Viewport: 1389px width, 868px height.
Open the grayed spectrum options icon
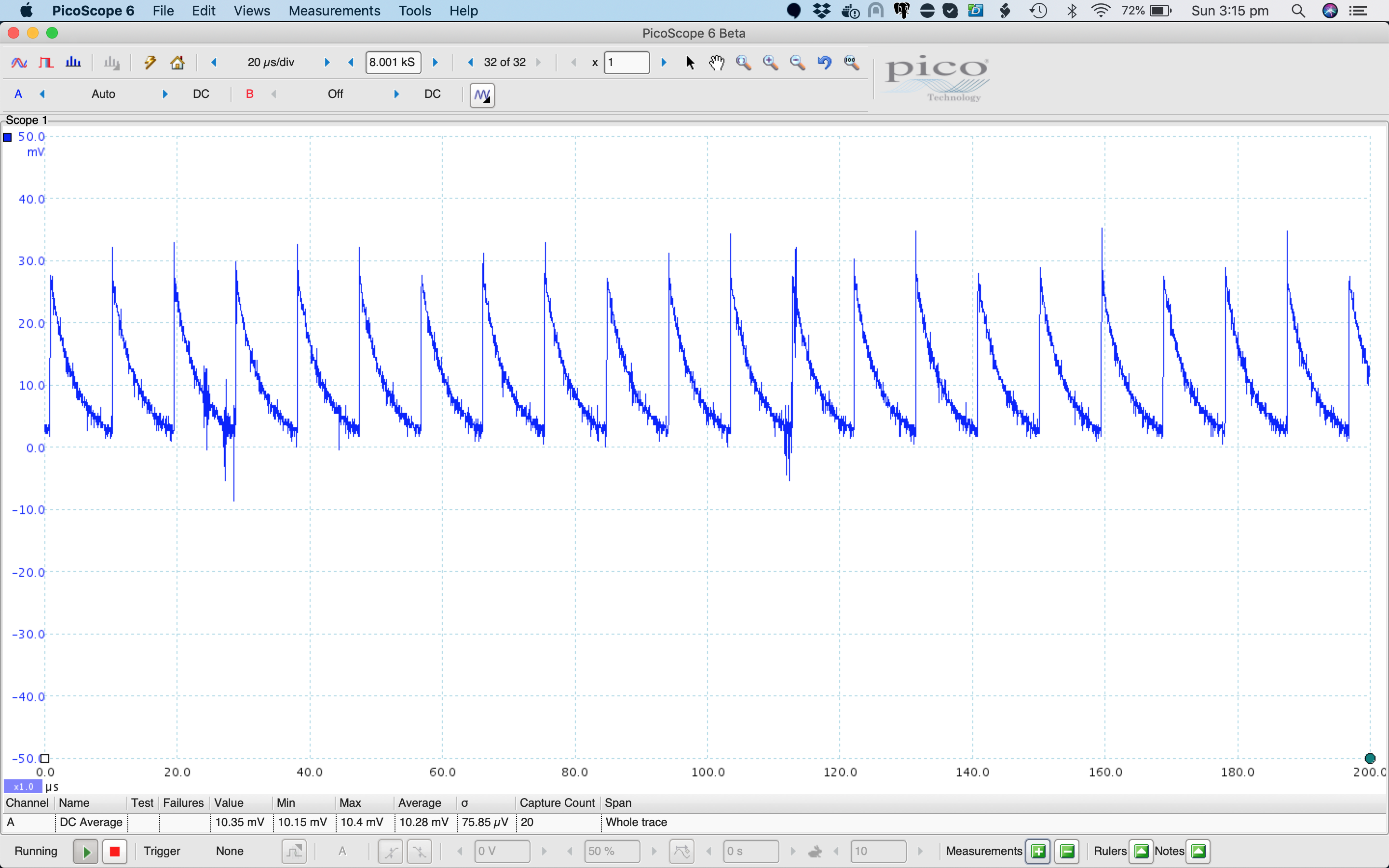pos(112,62)
